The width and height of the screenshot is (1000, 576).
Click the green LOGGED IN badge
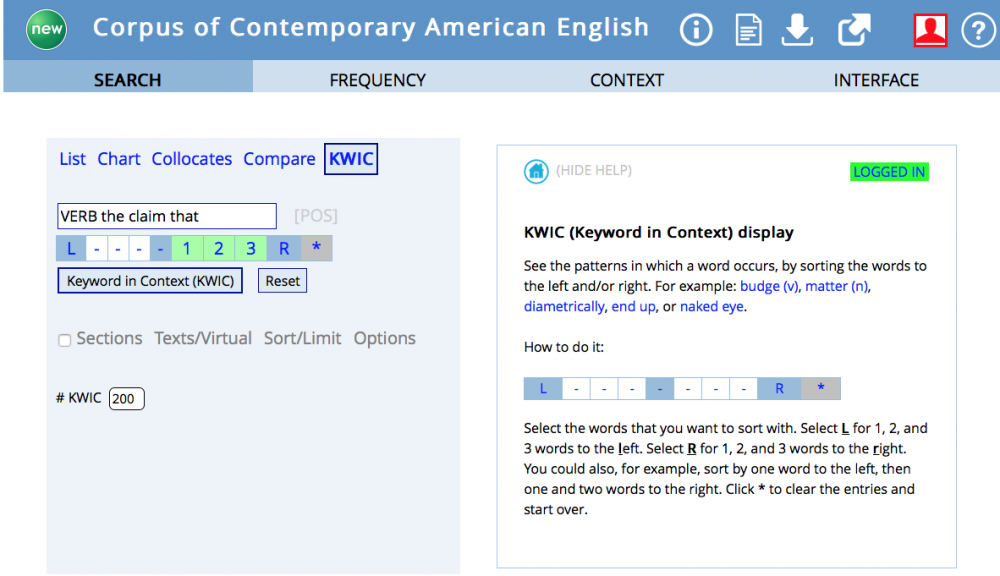click(x=889, y=172)
